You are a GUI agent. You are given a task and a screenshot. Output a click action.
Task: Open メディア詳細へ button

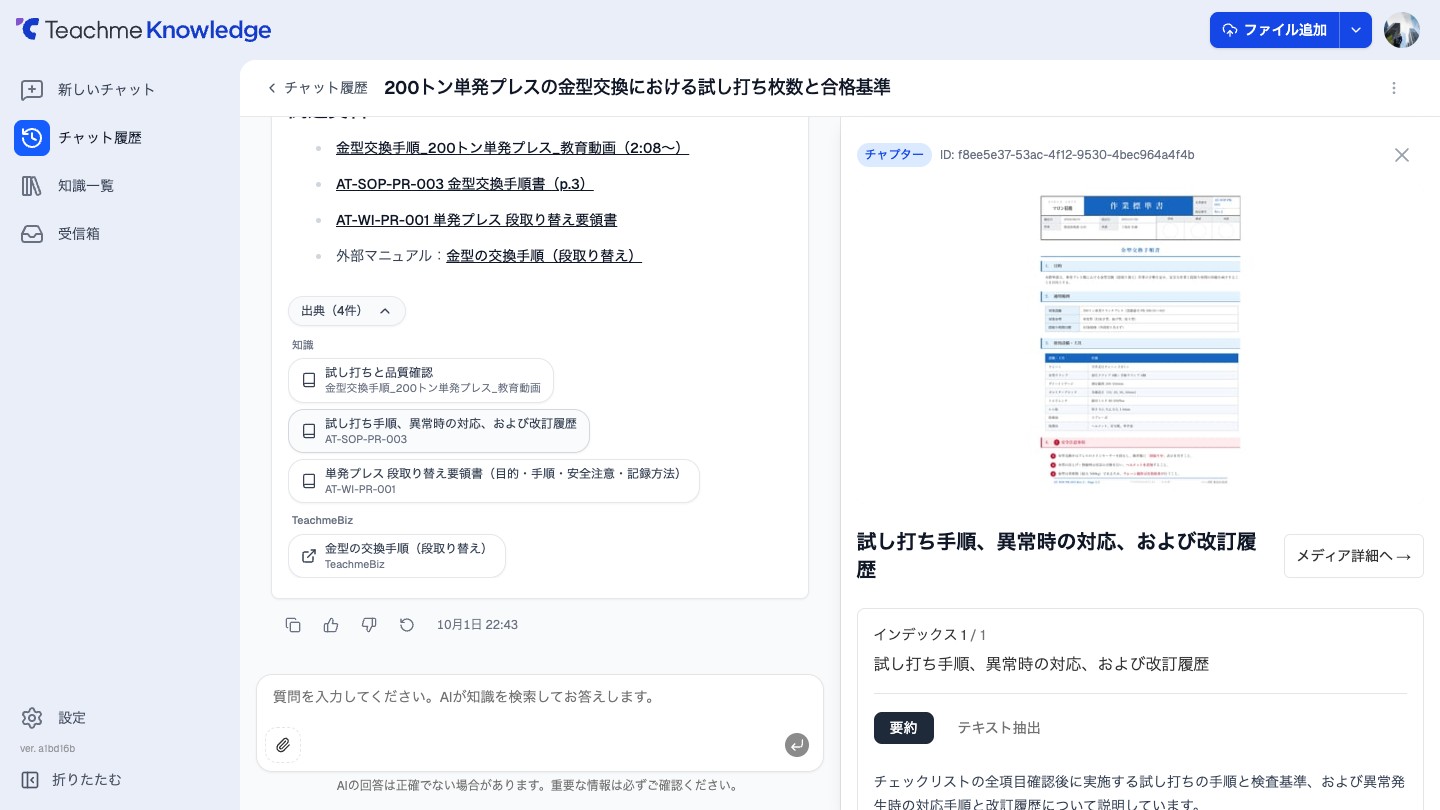pyautogui.click(x=1354, y=556)
